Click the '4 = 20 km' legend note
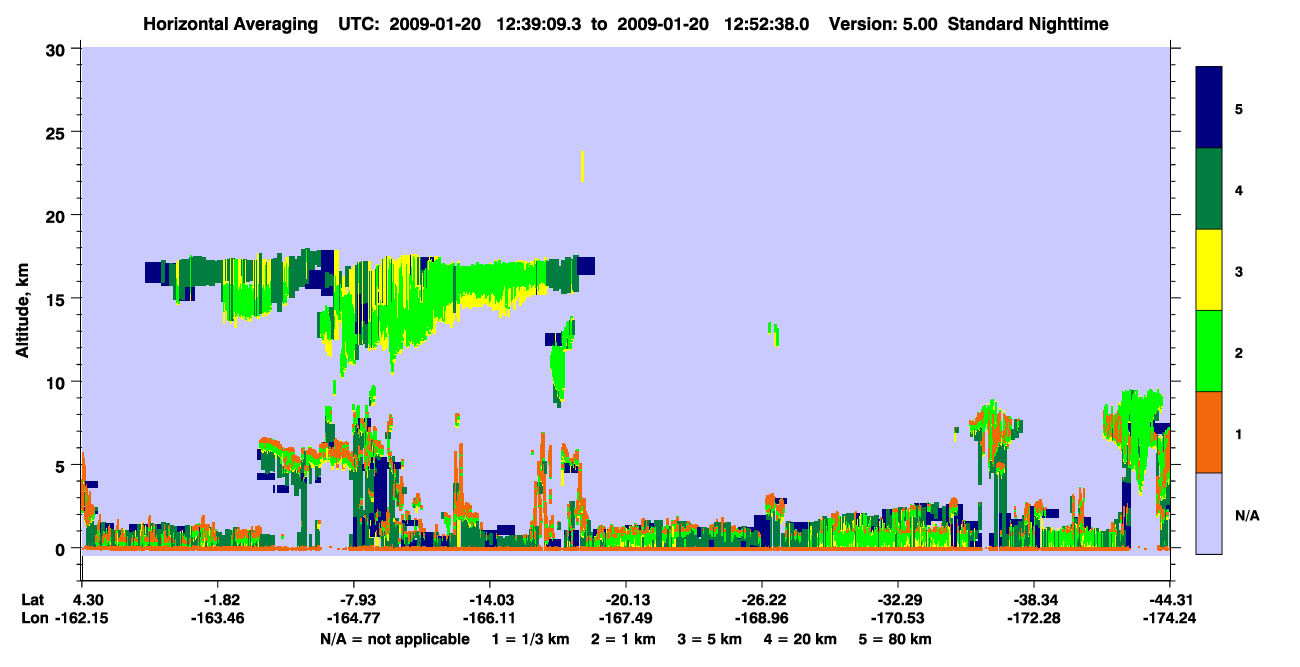The height and width of the screenshot is (667, 1300). pos(800,639)
